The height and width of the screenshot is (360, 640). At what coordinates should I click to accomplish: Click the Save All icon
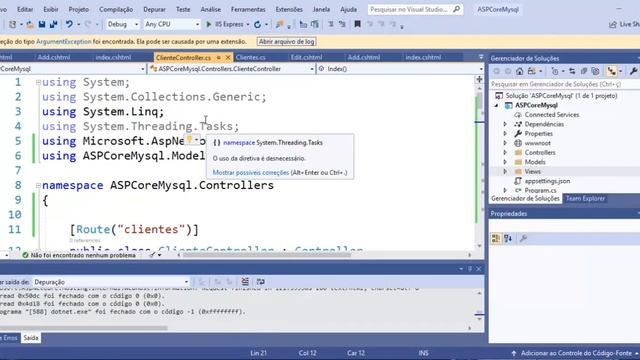click(x=53, y=24)
